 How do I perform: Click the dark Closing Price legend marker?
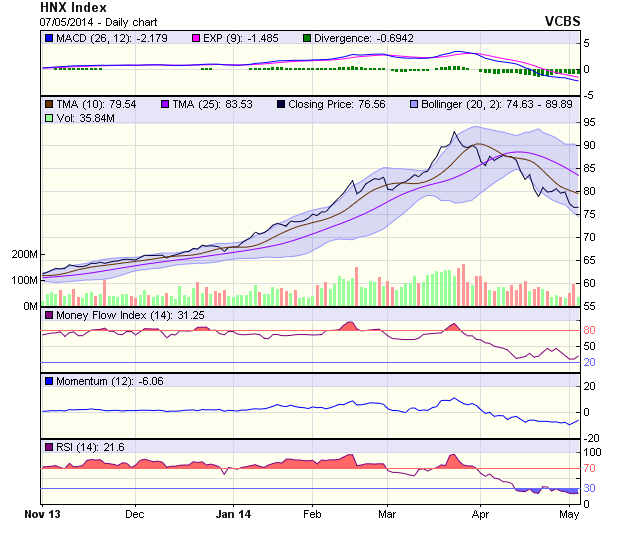[281, 103]
